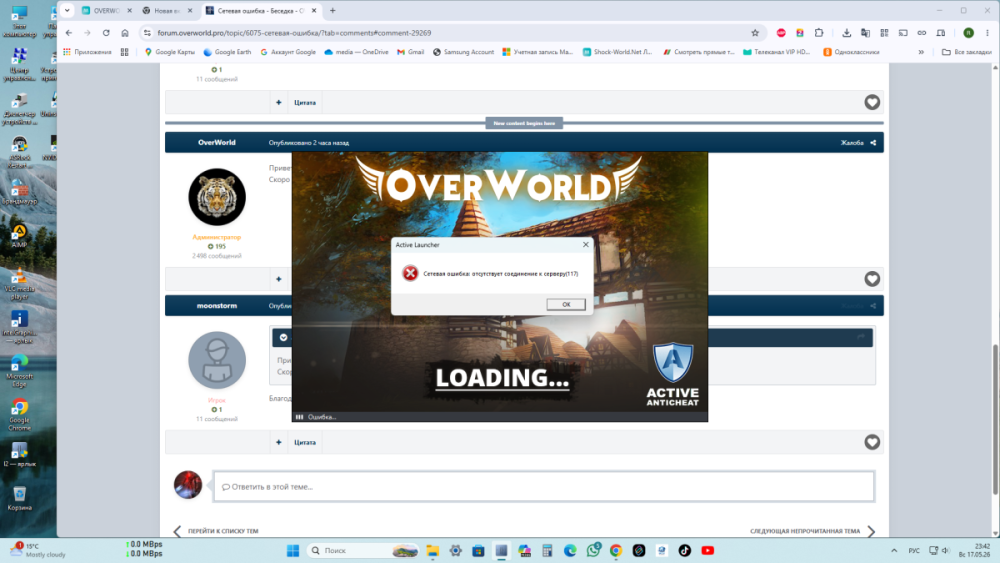1000x563 pixels.
Task: Collapse the quote block in moonstorm's post
Action: click(284, 337)
